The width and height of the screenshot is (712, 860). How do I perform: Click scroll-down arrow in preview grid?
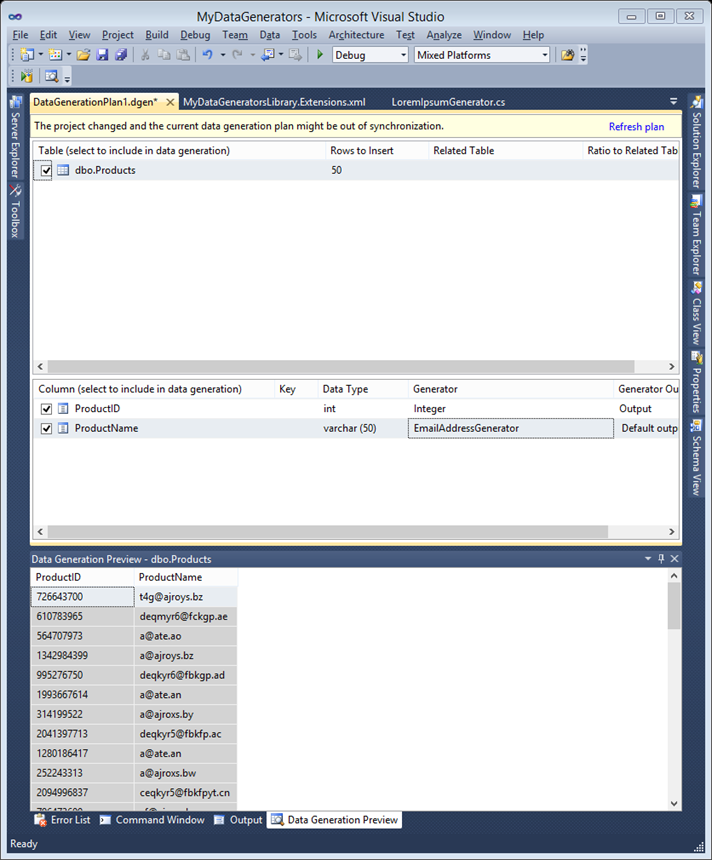click(x=674, y=804)
